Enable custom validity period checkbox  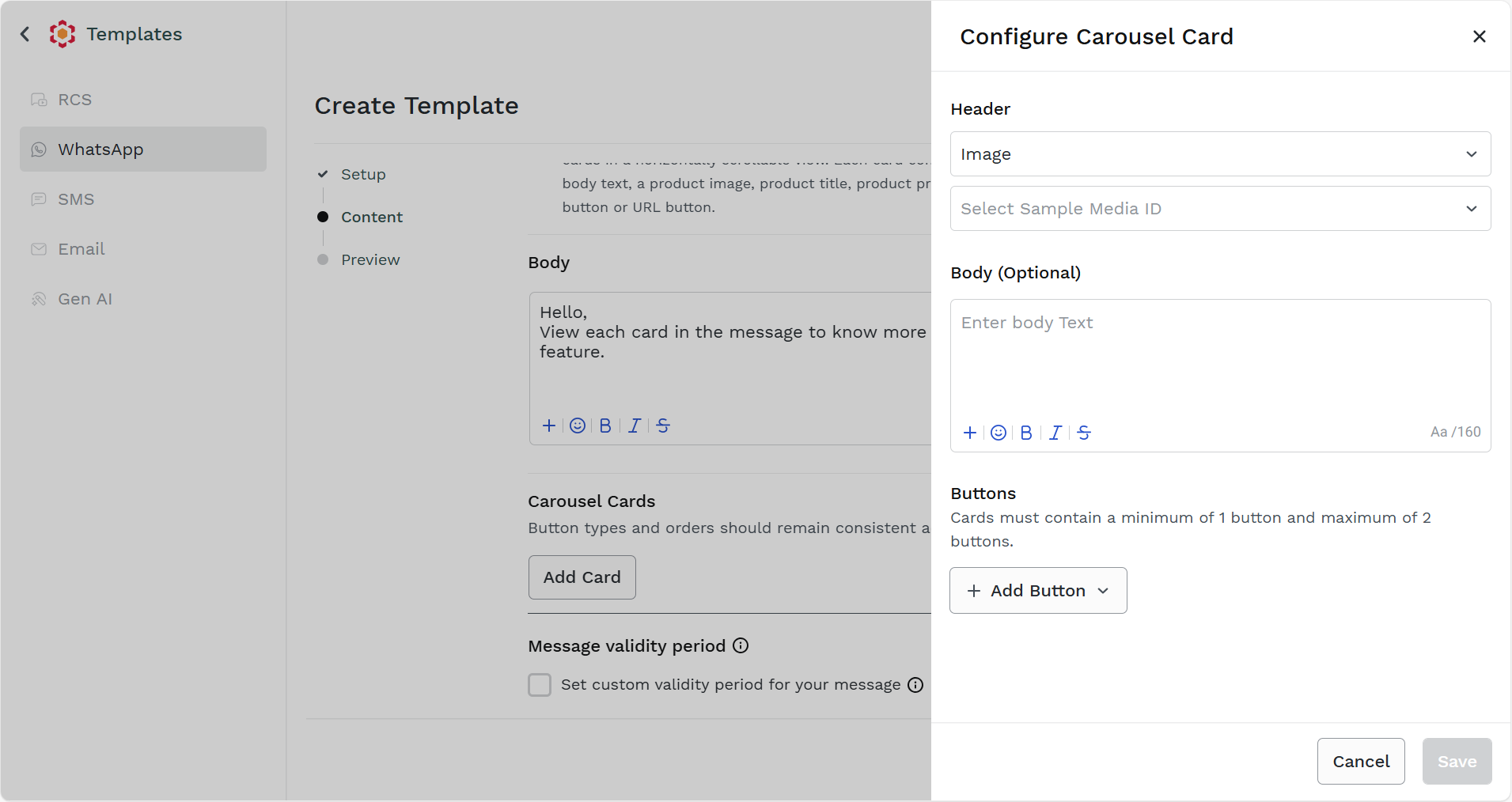(540, 685)
